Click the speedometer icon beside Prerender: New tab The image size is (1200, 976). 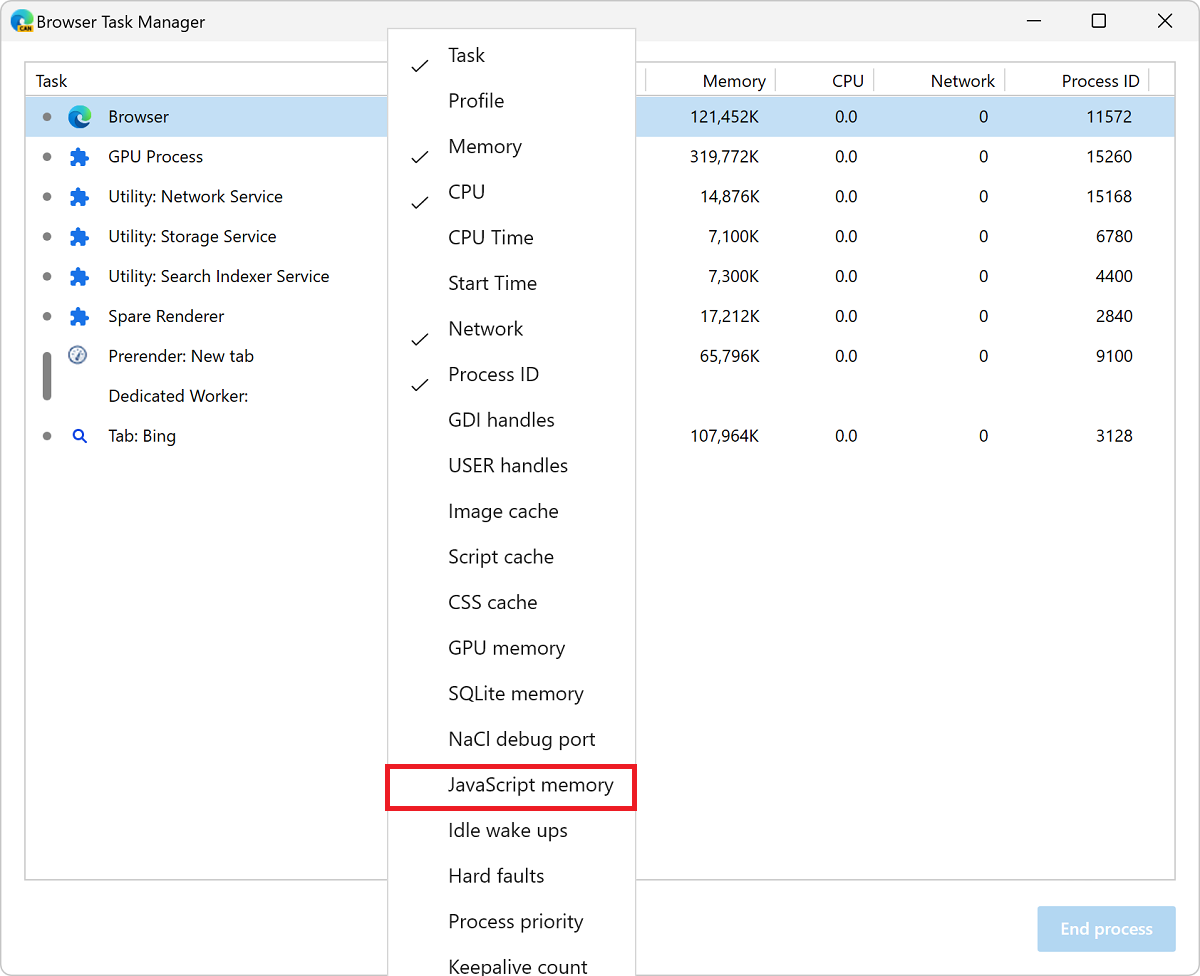coord(79,356)
